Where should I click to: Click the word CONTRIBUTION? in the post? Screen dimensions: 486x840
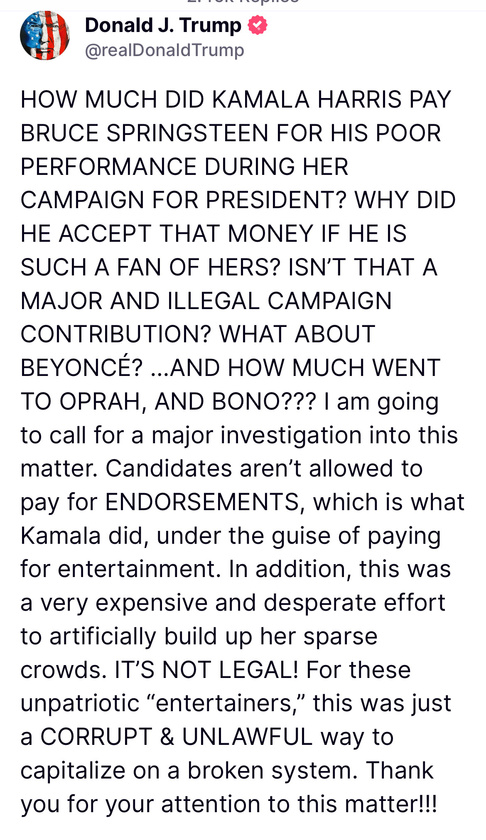click(115, 334)
